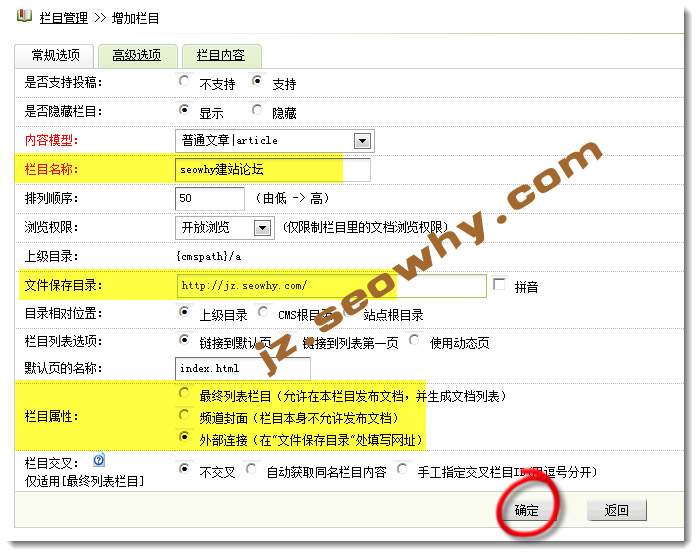
Task: Click the 排列顺序 number field
Action: [x=210, y=199]
